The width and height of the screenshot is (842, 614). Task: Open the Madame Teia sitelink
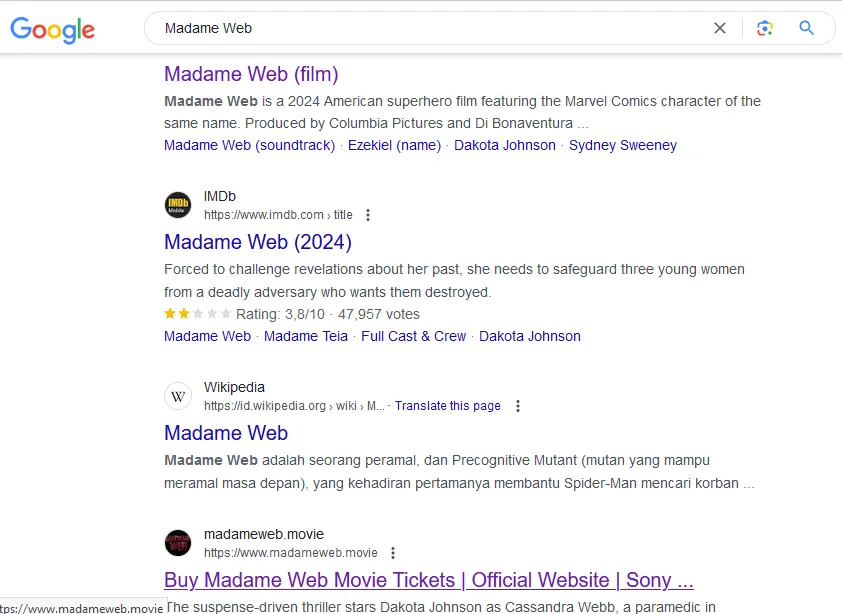(306, 336)
